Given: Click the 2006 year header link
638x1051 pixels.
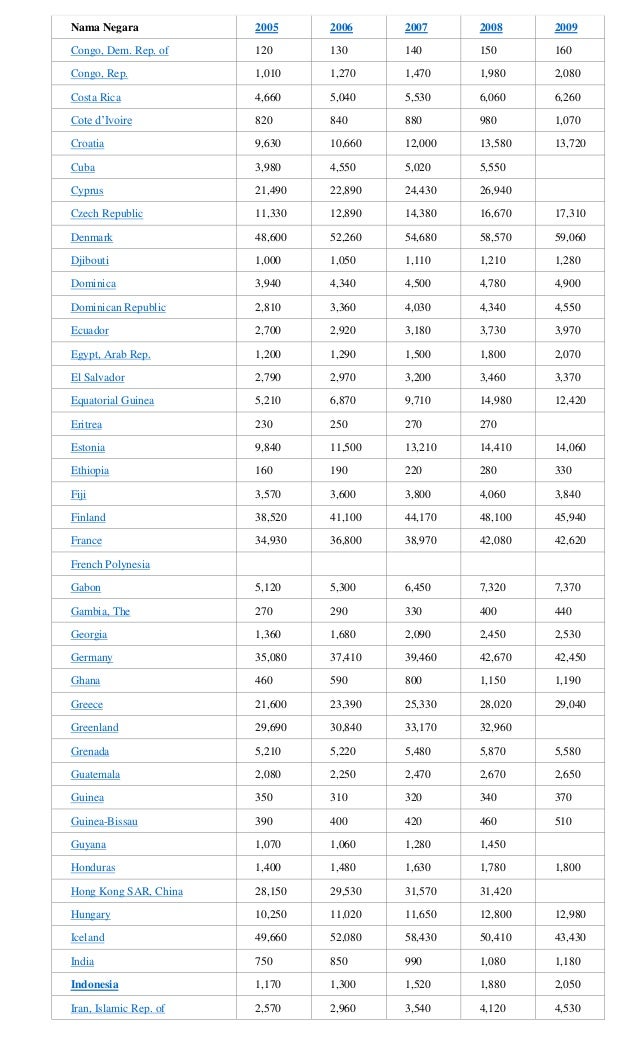Looking at the screenshot, I should point(341,27).
